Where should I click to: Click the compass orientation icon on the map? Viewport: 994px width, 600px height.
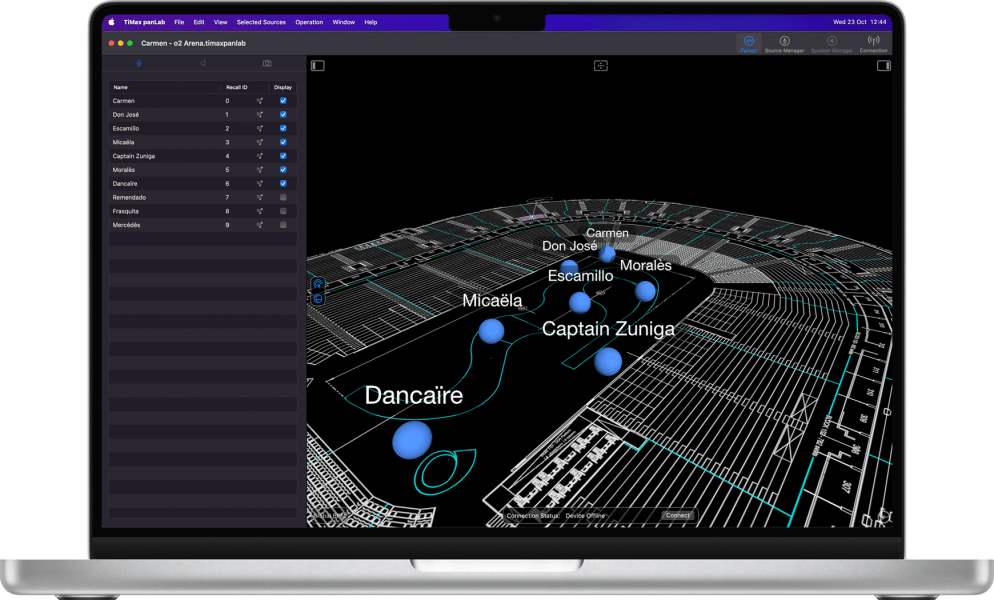click(318, 283)
